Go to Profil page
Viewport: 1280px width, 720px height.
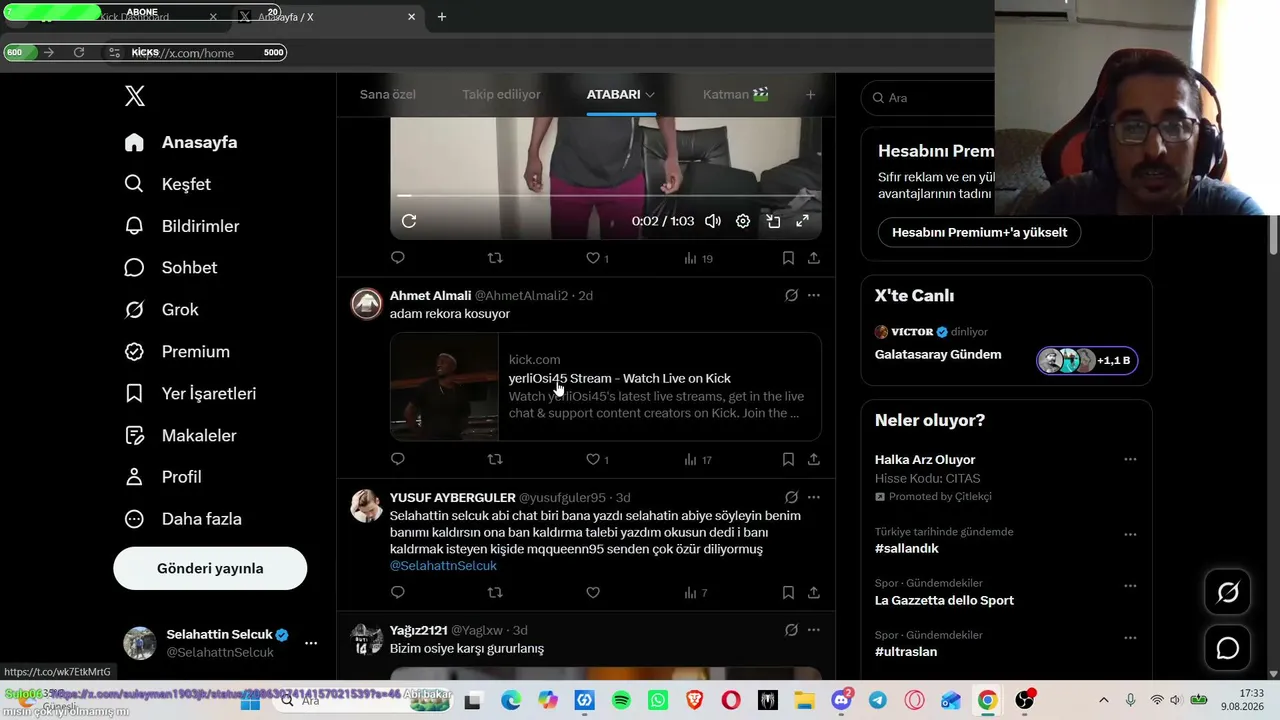163,477
